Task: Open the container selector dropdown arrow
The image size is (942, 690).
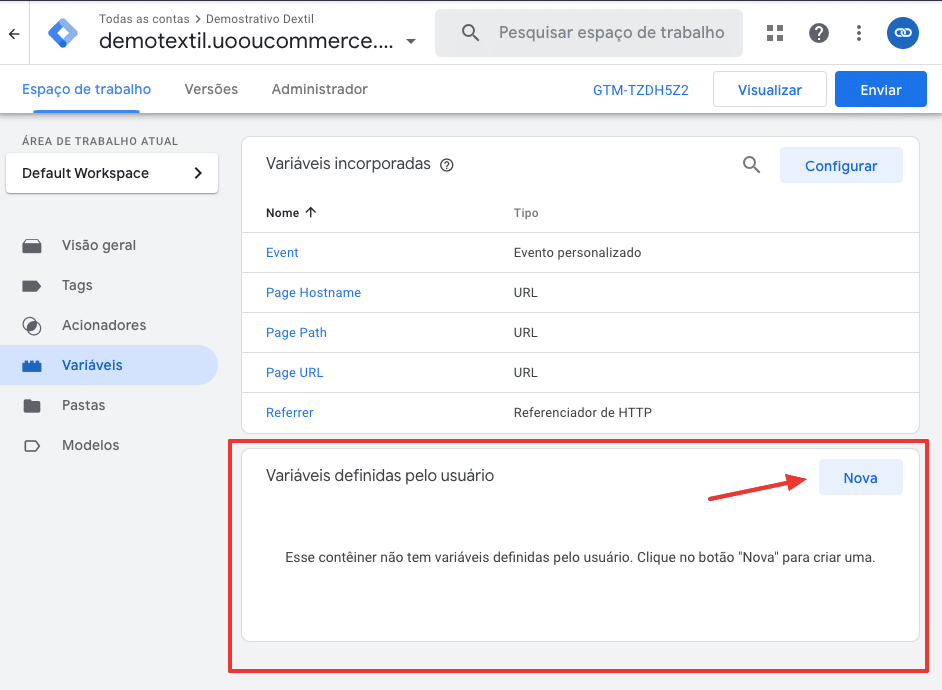Action: pos(411,41)
